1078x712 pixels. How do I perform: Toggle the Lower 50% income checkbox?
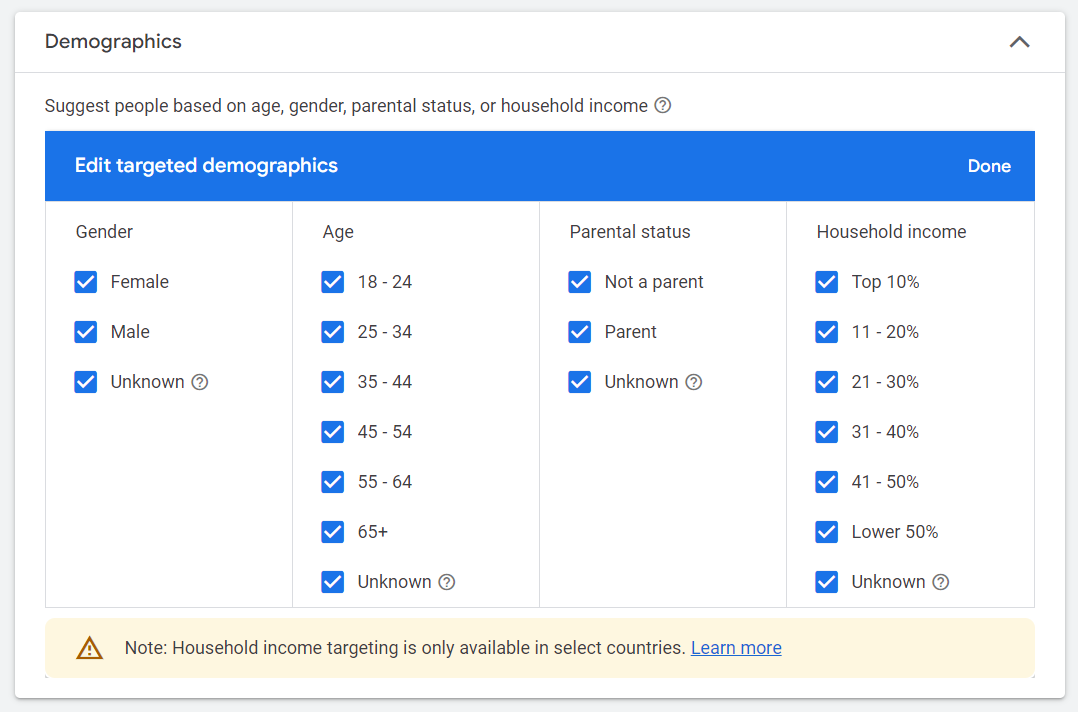827,532
